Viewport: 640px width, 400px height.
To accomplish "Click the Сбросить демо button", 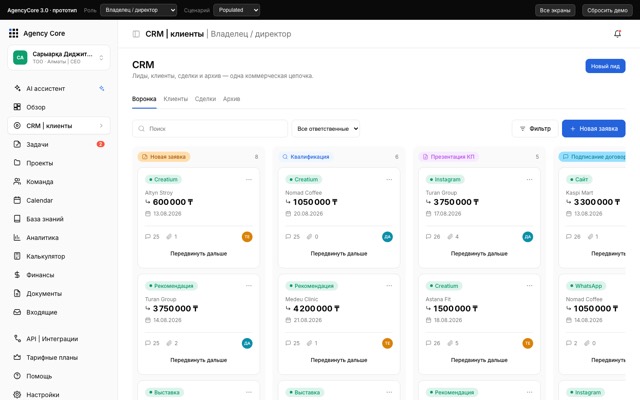I will tap(607, 10).
